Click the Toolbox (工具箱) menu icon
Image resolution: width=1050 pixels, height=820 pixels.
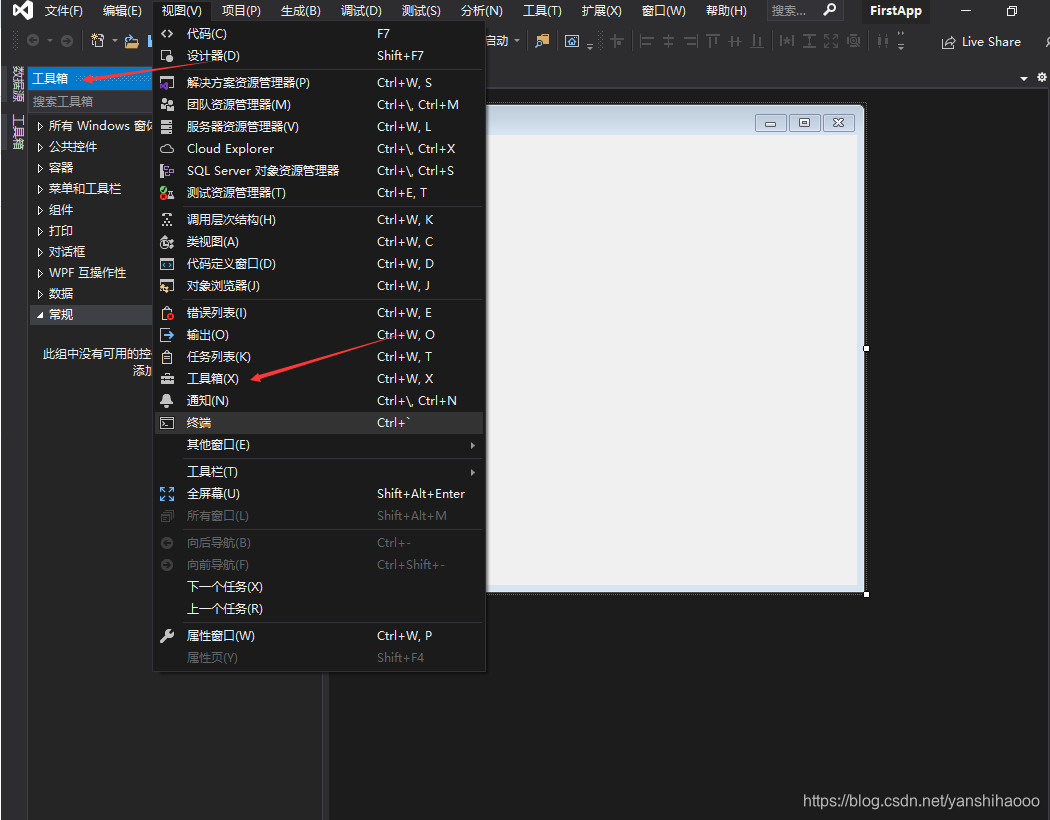tap(167, 379)
